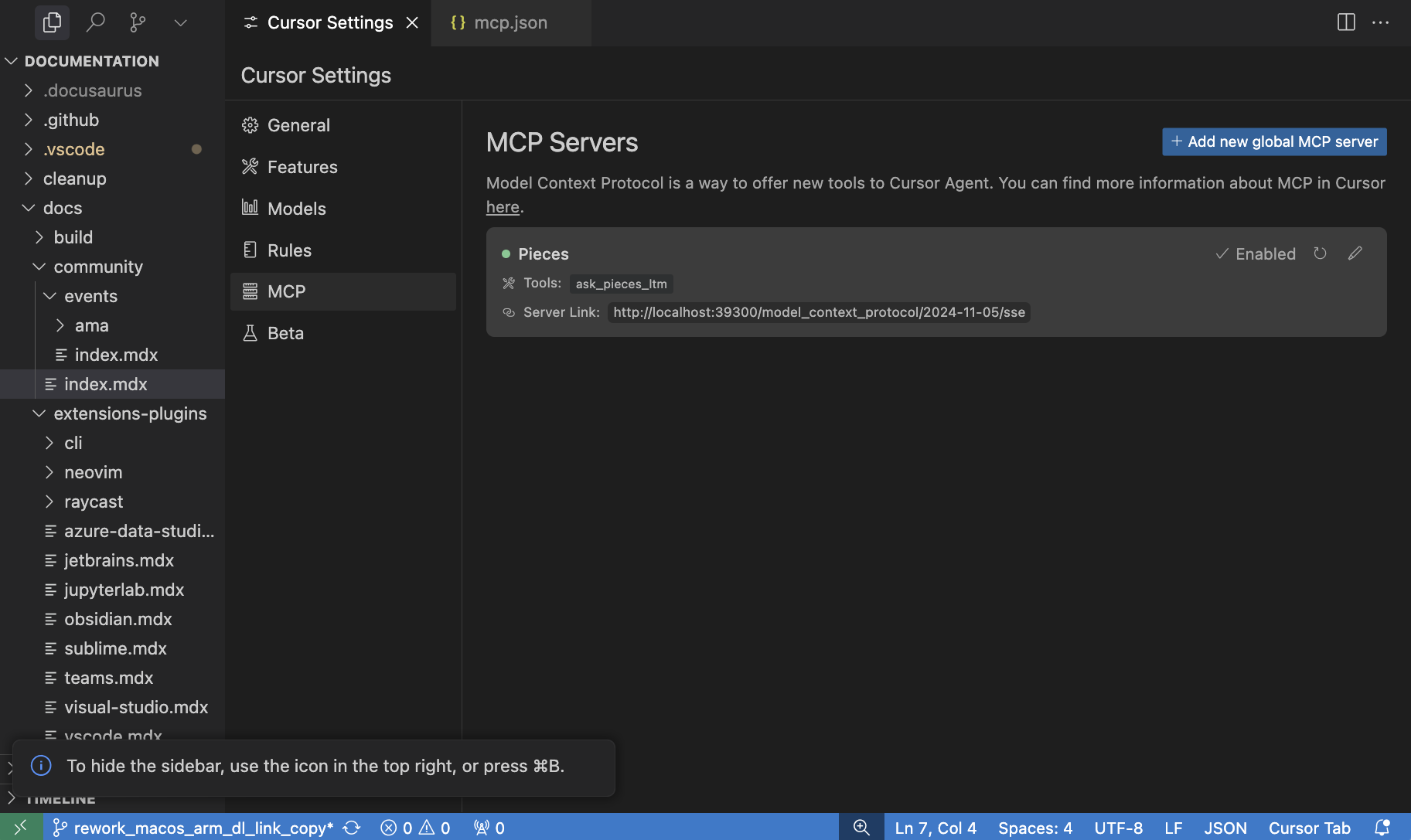Open azure-data-studi... file
The height and width of the screenshot is (840, 1411).
(112, 531)
